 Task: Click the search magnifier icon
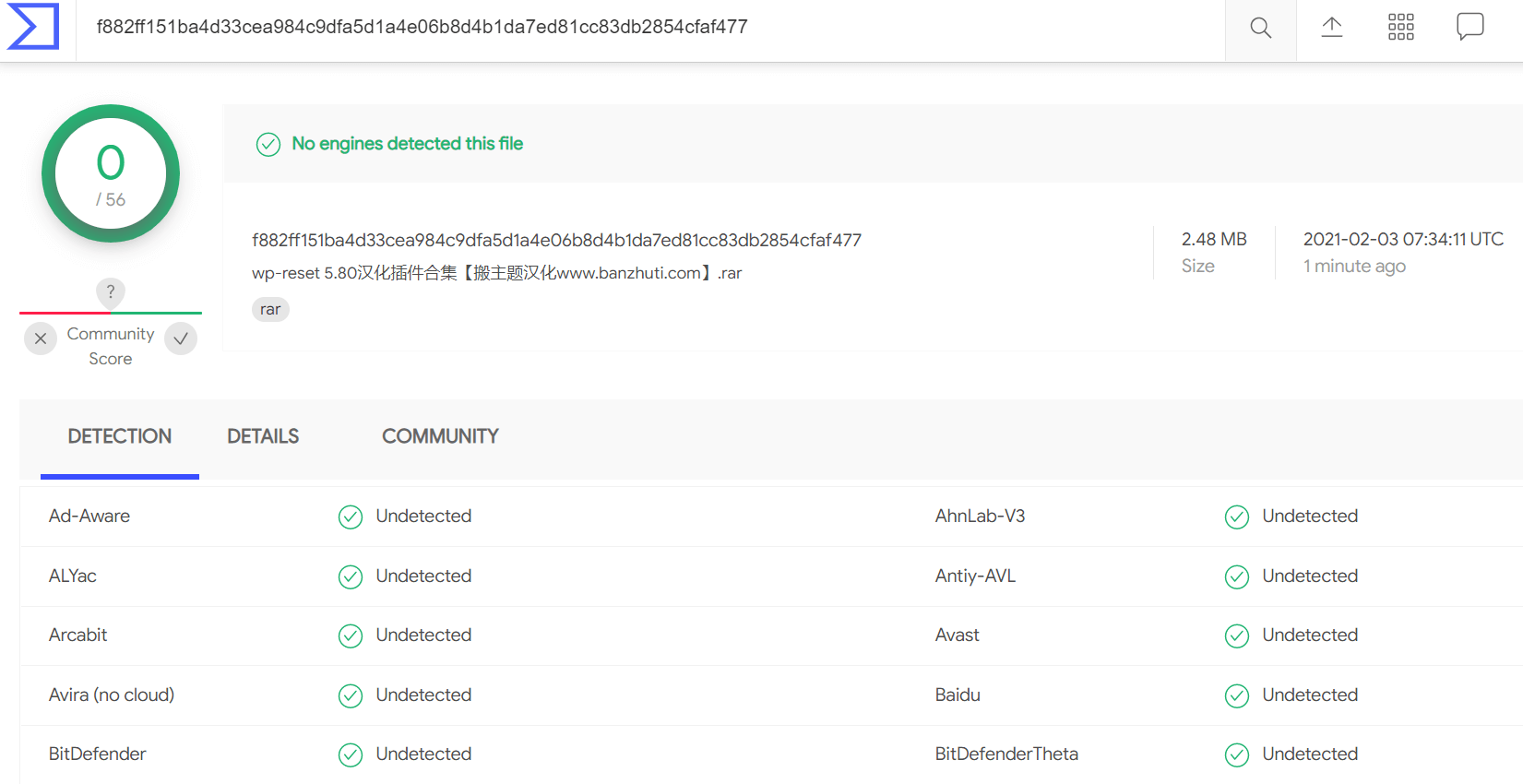pos(1260,28)
